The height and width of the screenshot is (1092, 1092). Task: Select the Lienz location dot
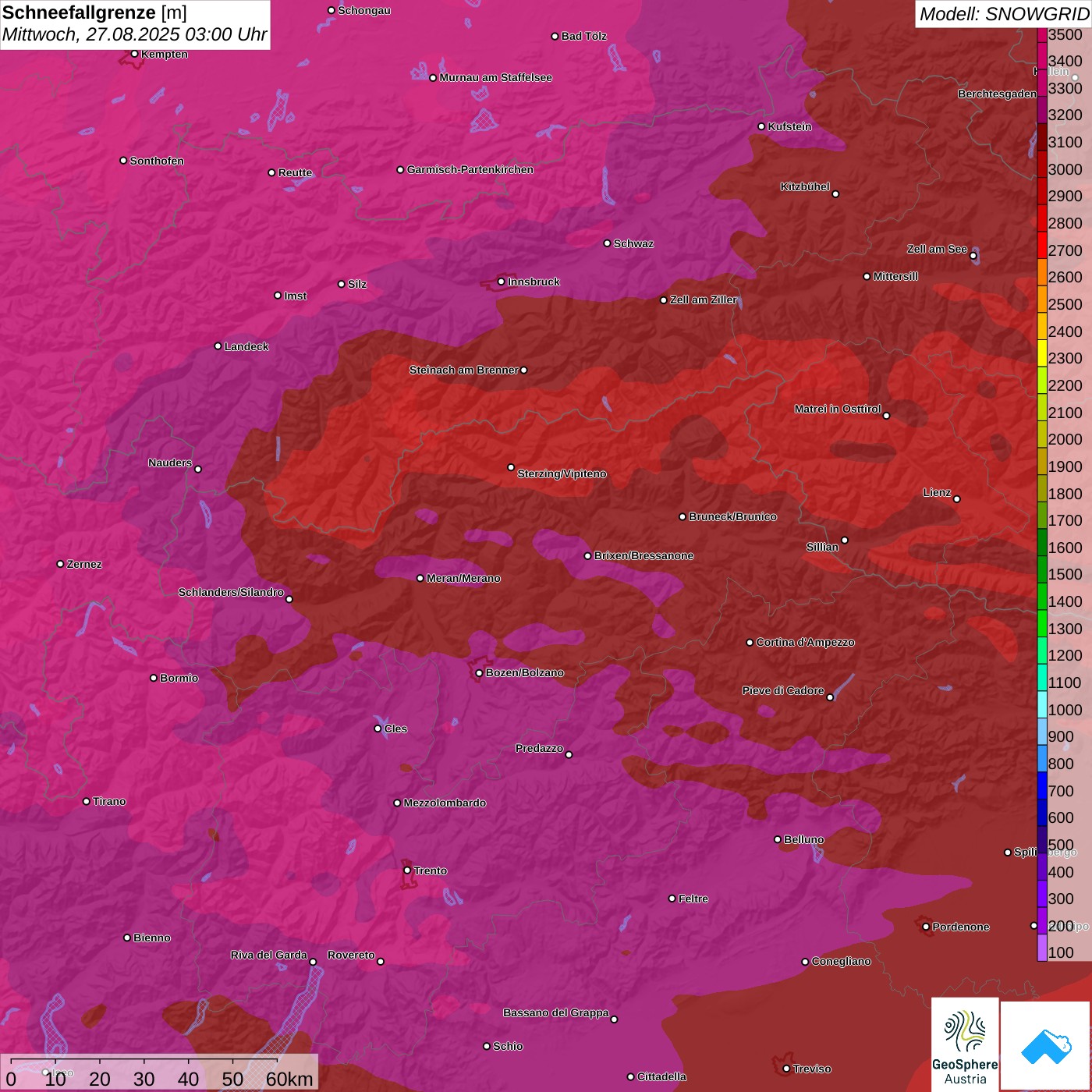(957, 499)
